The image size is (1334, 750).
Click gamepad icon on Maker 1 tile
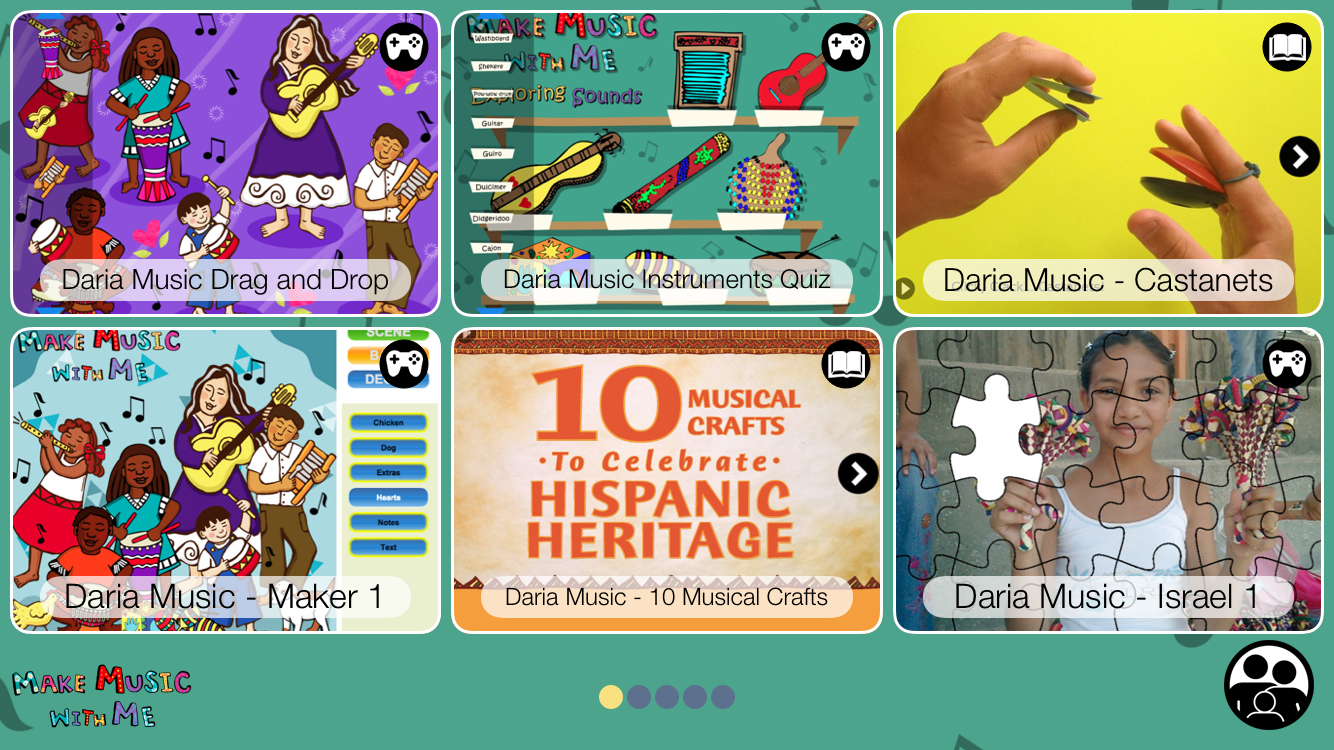click(404, 364)
